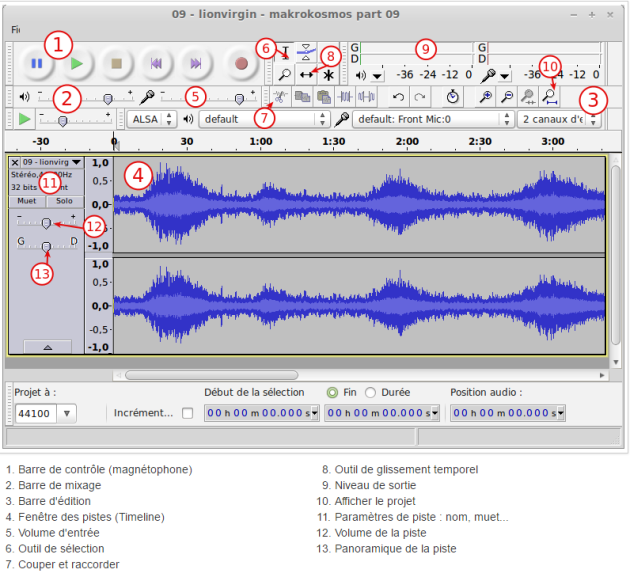
Task: Open the 44100 project rate dropdown
Action: click(x=67, y=413)
